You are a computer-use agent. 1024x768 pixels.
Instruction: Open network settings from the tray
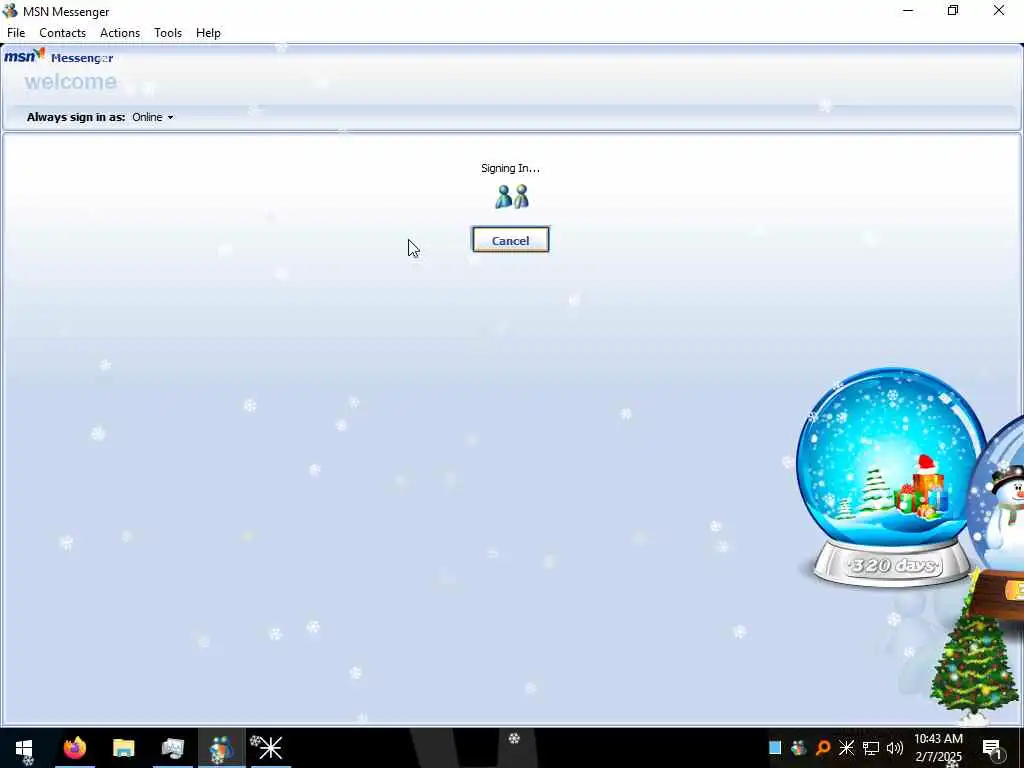pos(871,748)
